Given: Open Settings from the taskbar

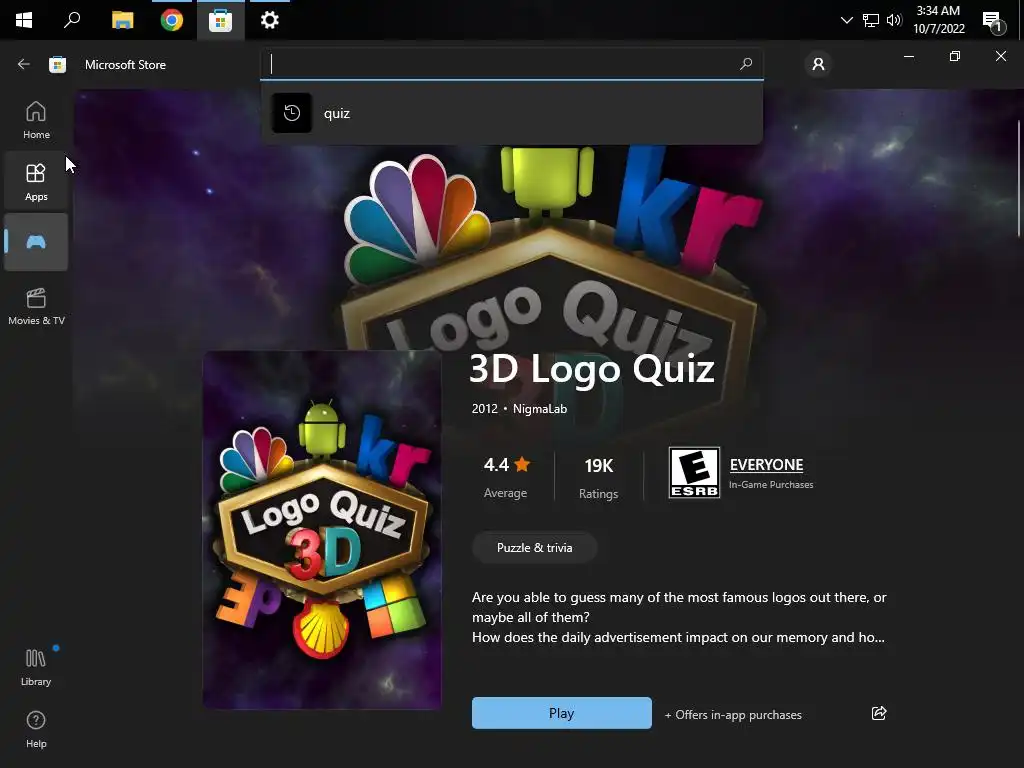Looking at the screenshot, I should pos(270,20).
